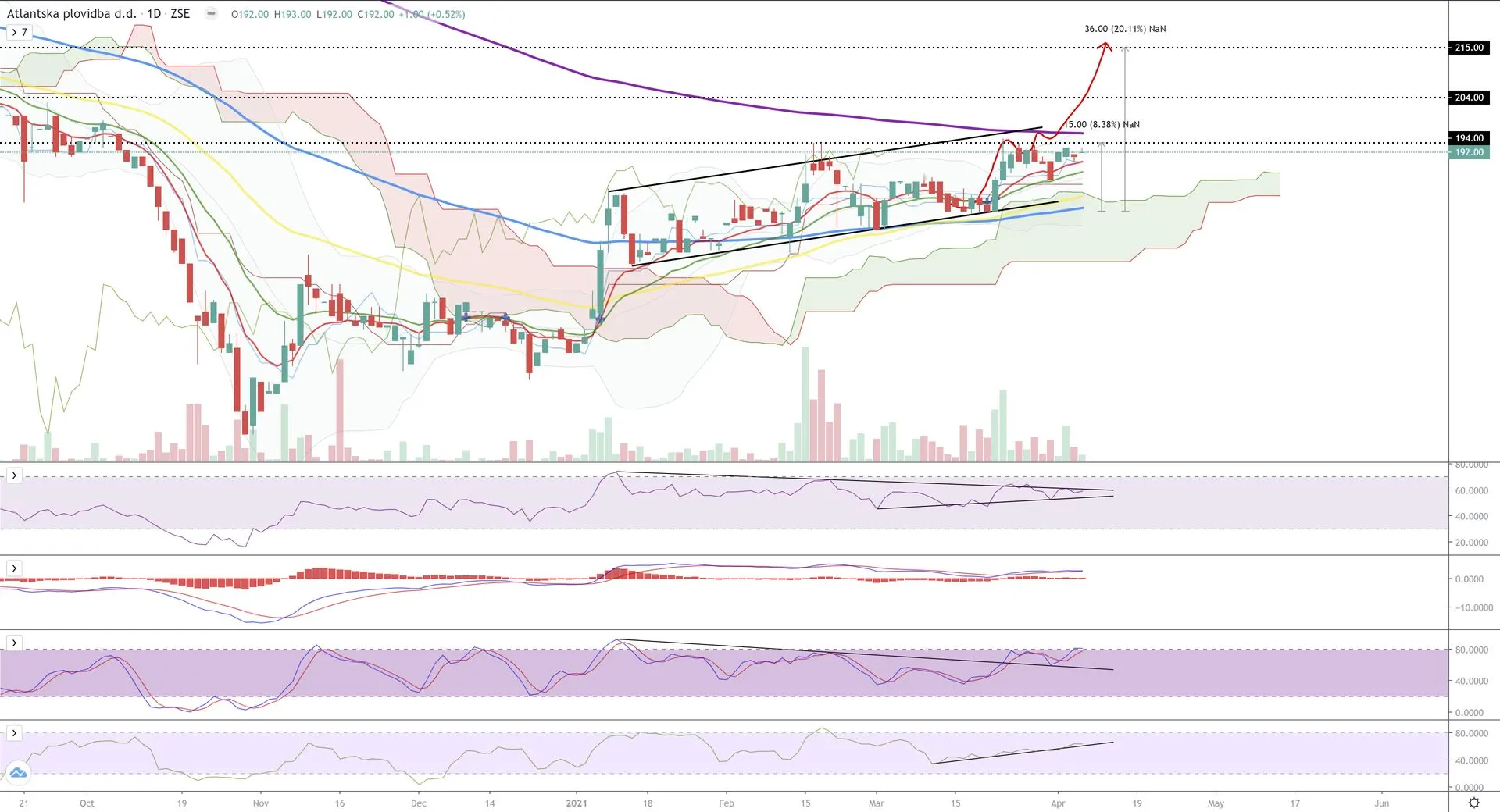
Task: Click the 1D interval label
Action: (154, 14)
